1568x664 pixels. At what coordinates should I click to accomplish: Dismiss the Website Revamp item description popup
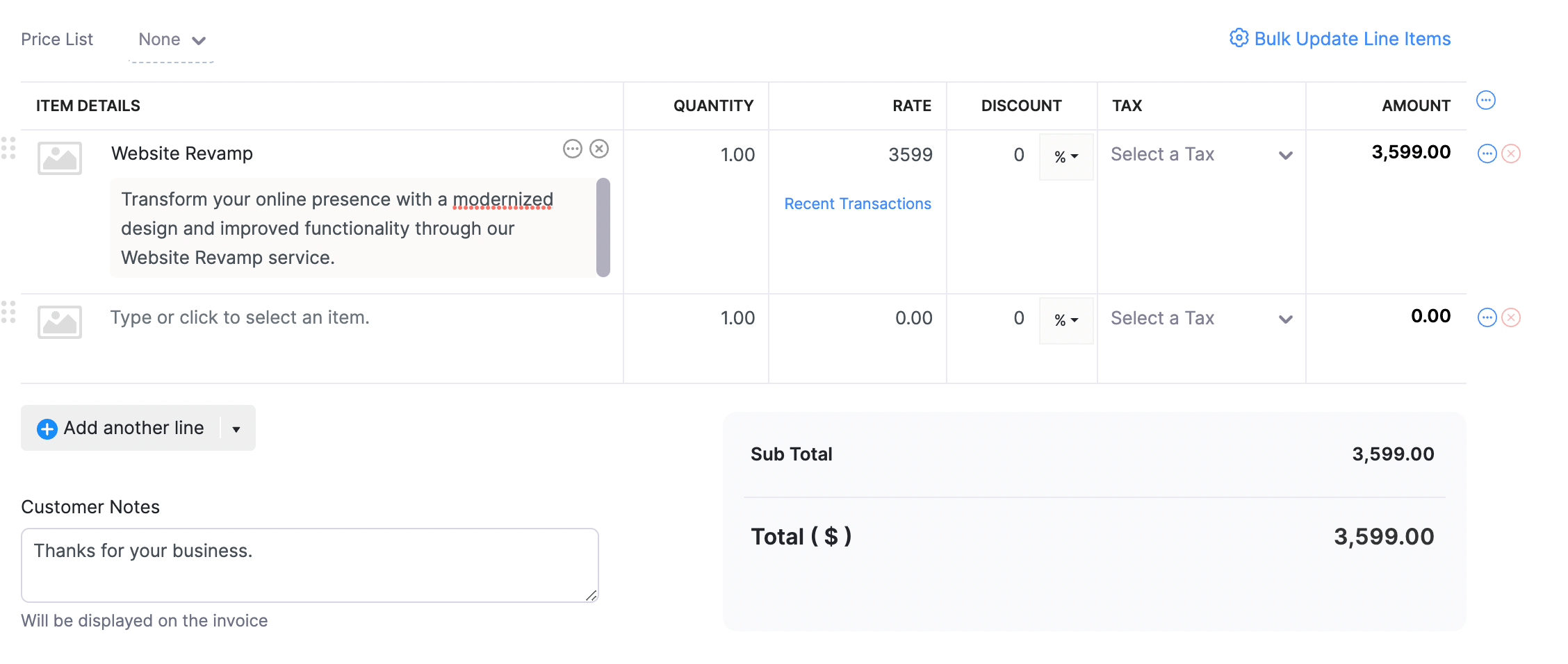(x=599, y=149)
